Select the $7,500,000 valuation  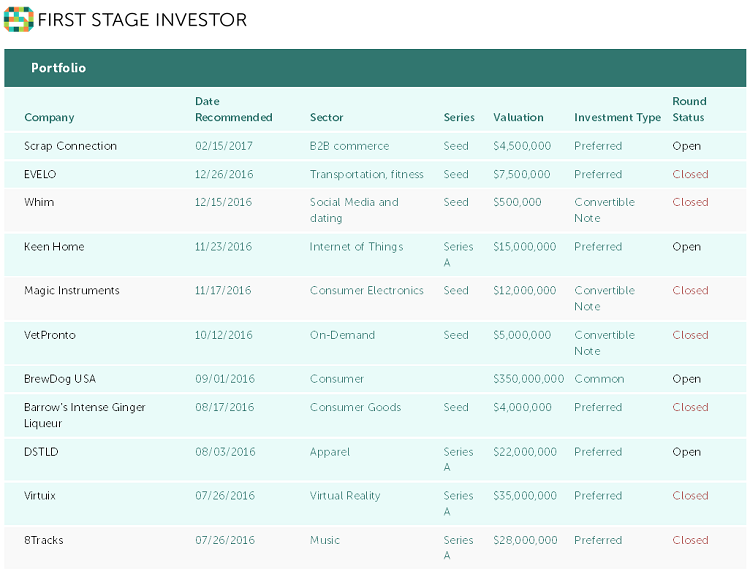(522, 174)
